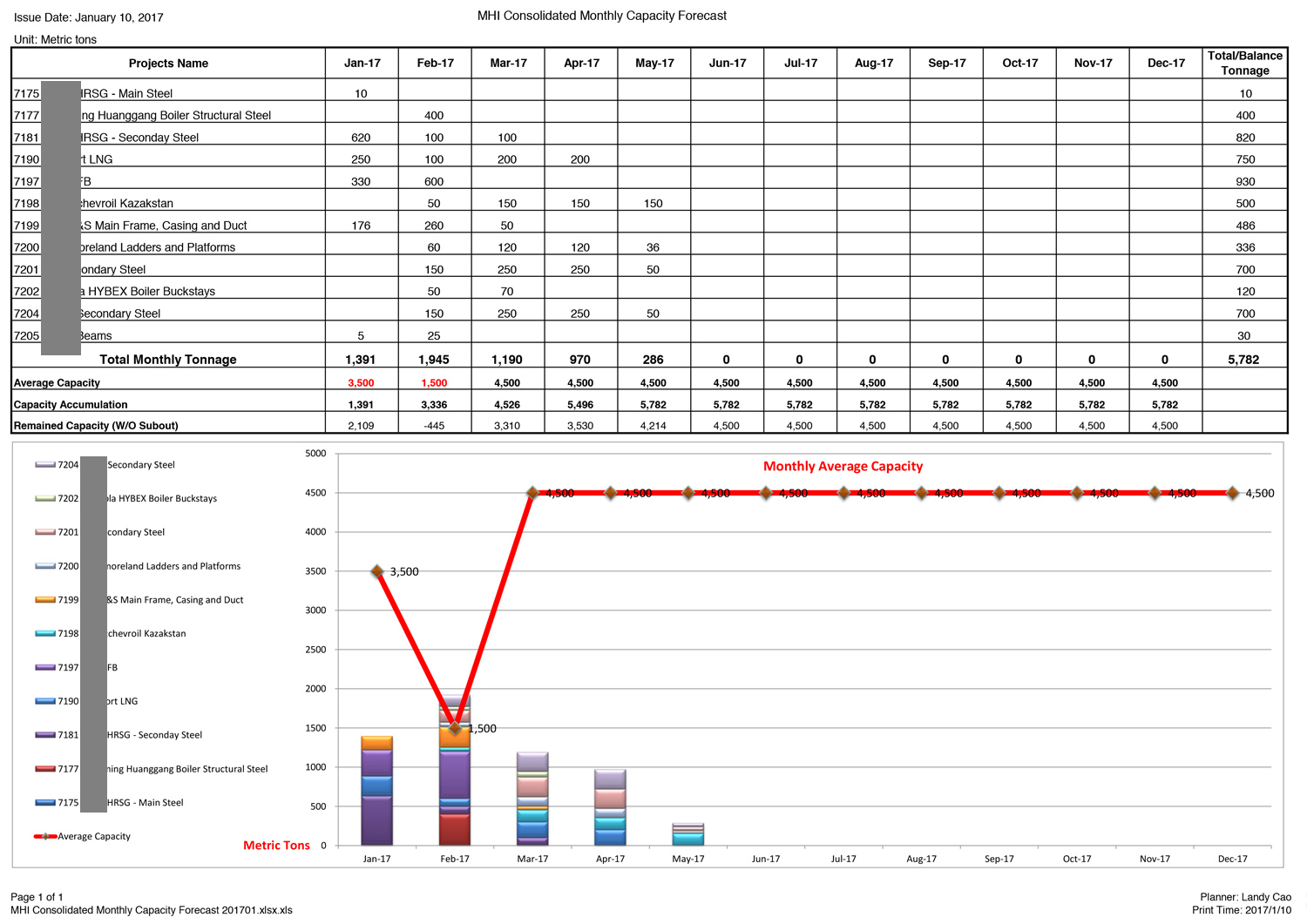This screenshot has height=924, width=1307.
Task: Select 'Huanggang Boiler Structural Steel' row name
Action: click(176, 116)
